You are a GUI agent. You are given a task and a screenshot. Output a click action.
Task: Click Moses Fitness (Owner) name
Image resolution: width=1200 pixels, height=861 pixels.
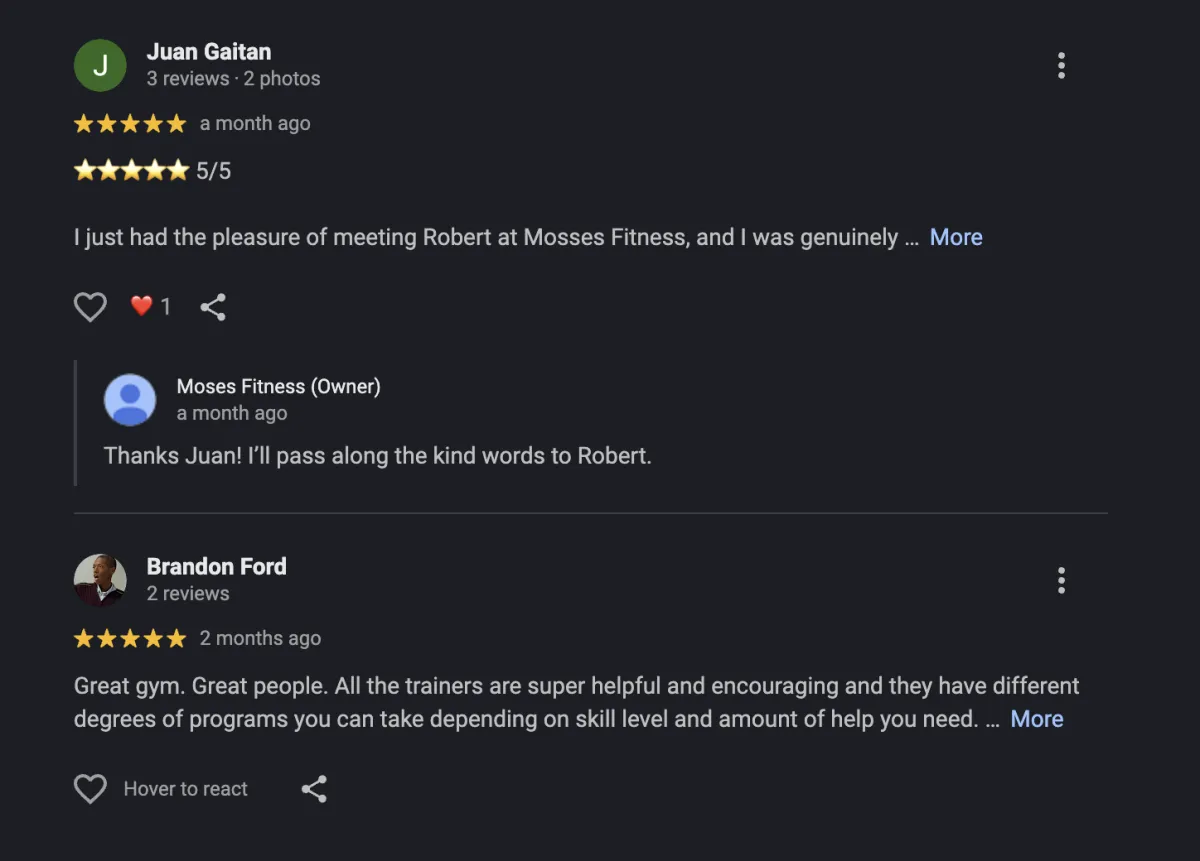coord(278,386)
